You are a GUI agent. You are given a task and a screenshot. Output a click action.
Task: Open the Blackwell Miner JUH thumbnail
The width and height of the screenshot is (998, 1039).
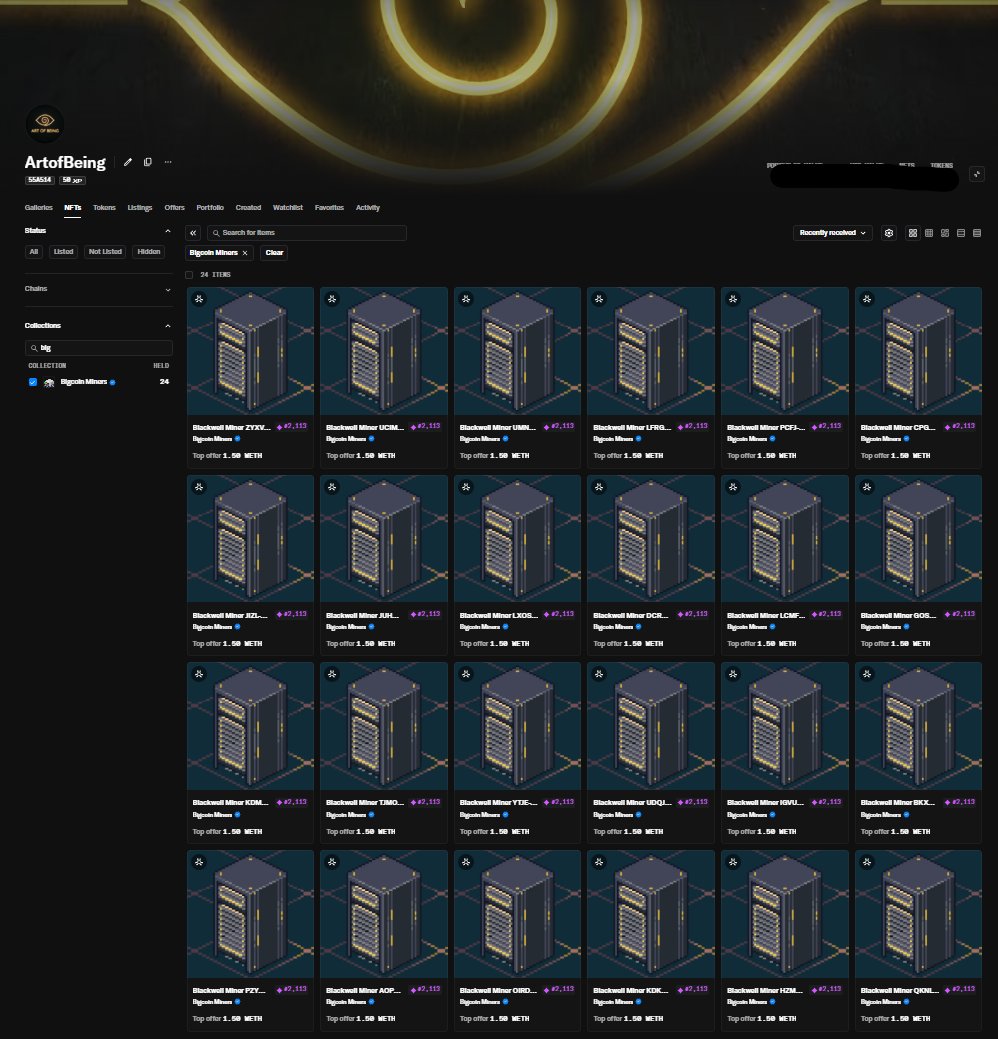tap(384, 538)
